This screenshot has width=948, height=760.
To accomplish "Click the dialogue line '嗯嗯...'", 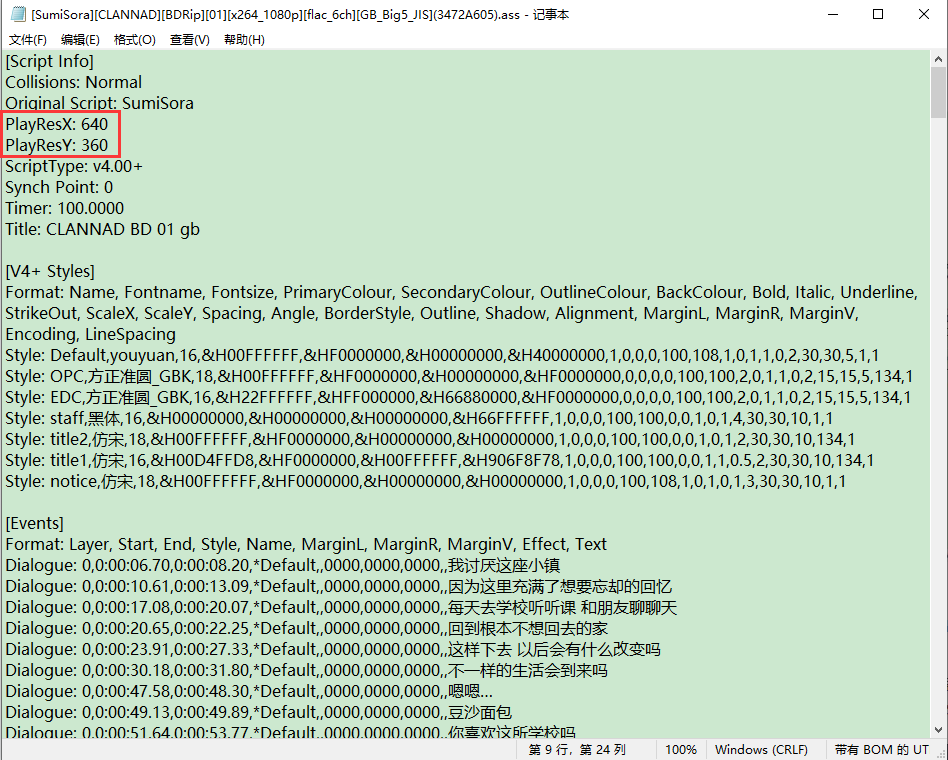I will [249, 691].
